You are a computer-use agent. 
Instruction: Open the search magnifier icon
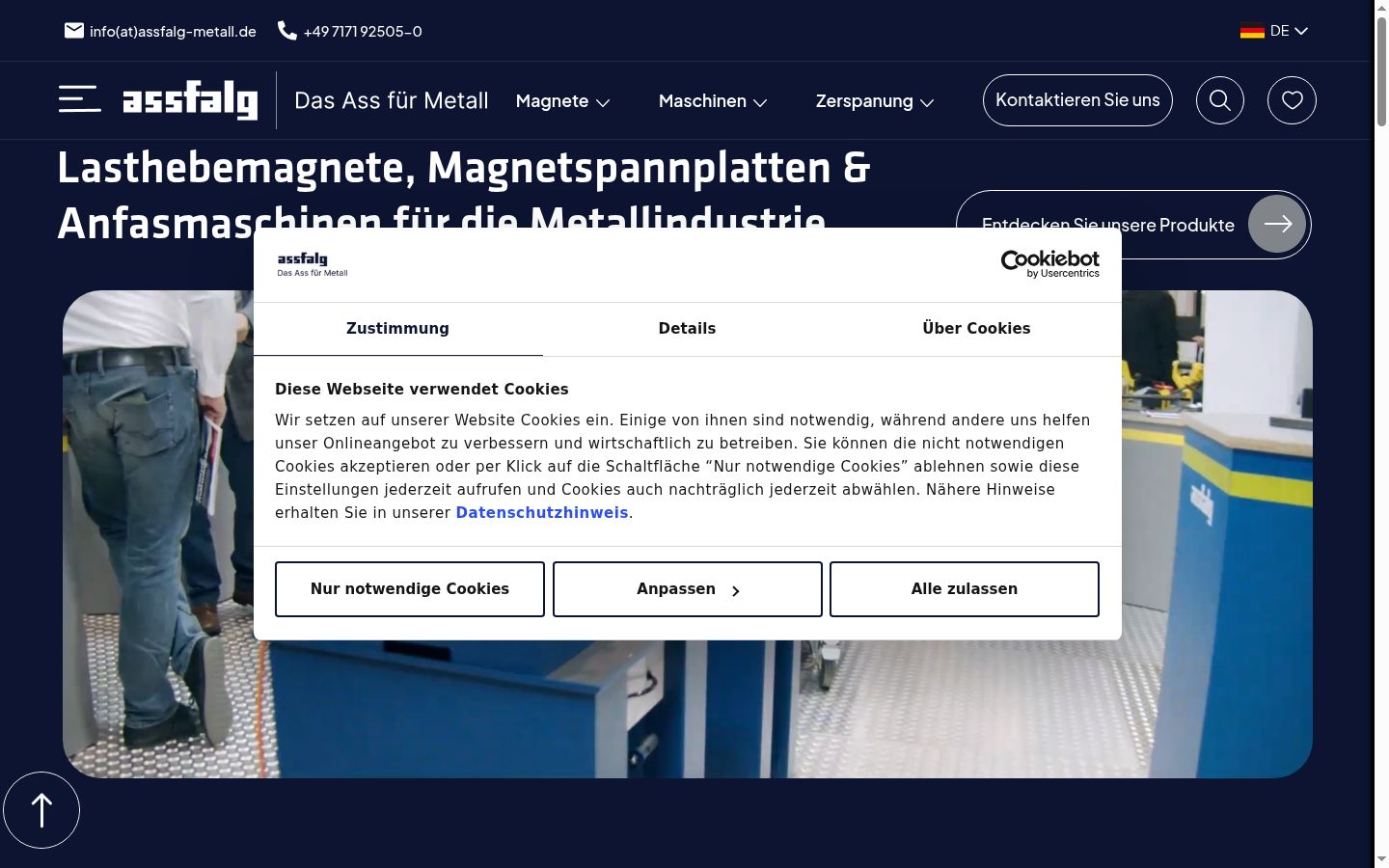point(1220,100)
